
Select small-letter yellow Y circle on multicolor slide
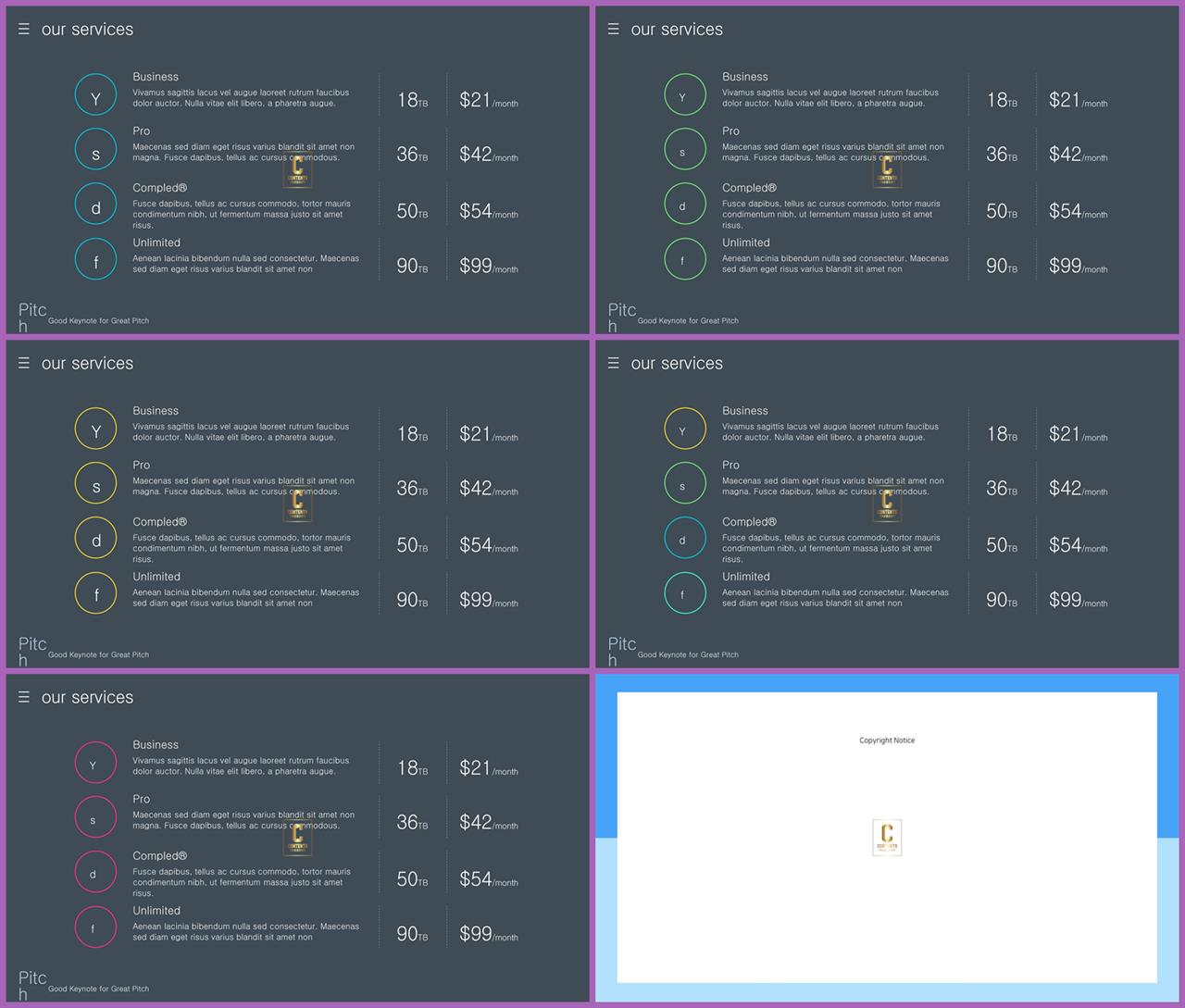(x=685, y=429)
